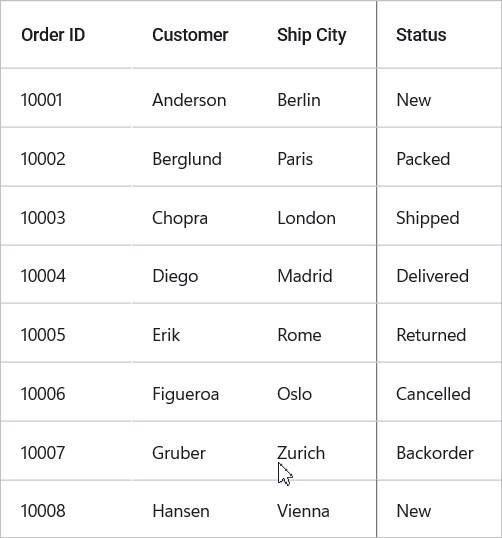Select the Diego customer cell

tap(194, 274)
